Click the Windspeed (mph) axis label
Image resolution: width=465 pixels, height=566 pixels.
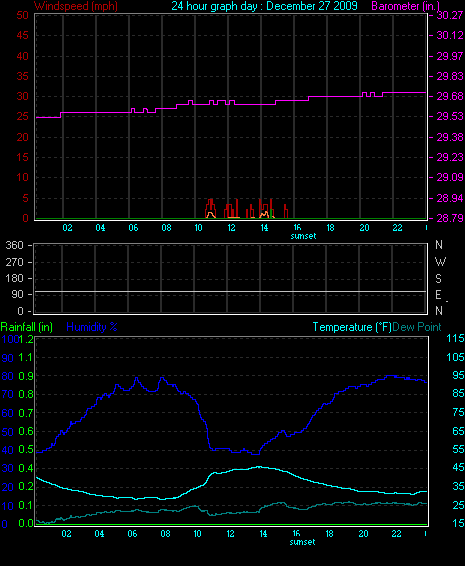(x=76, y=6)
